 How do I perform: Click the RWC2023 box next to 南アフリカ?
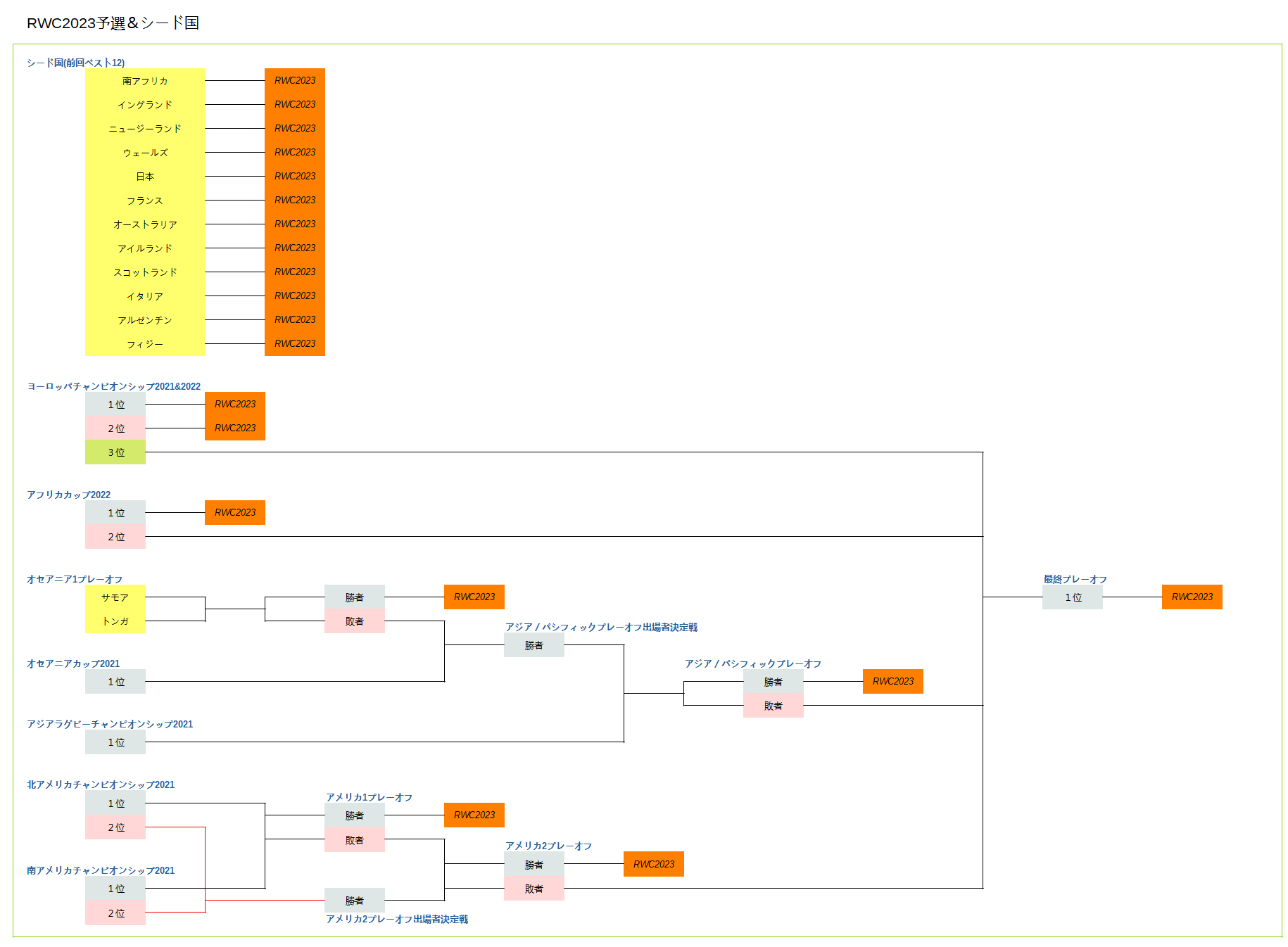coord(295,80)
